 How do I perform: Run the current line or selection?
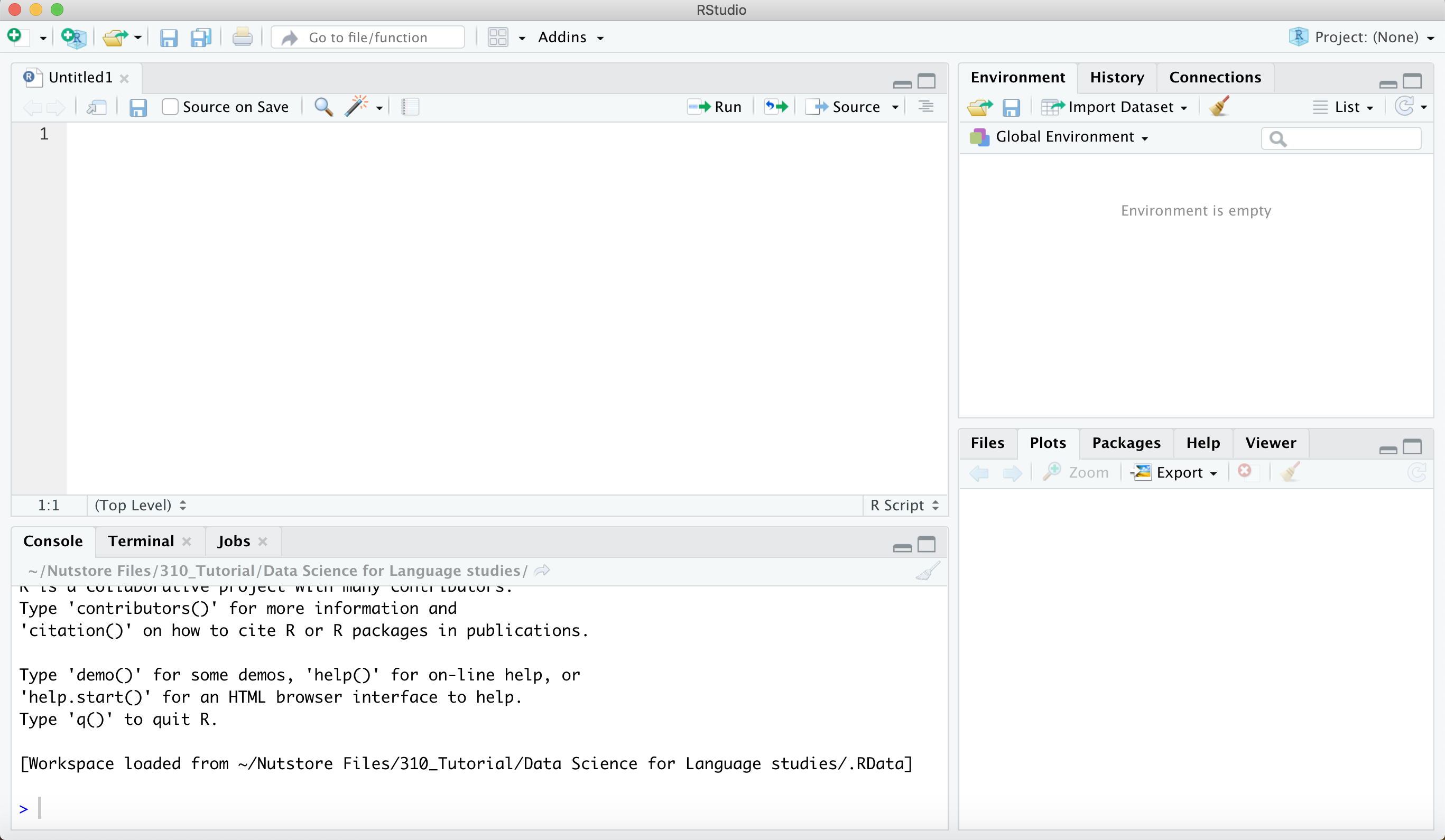coord(715,107)
